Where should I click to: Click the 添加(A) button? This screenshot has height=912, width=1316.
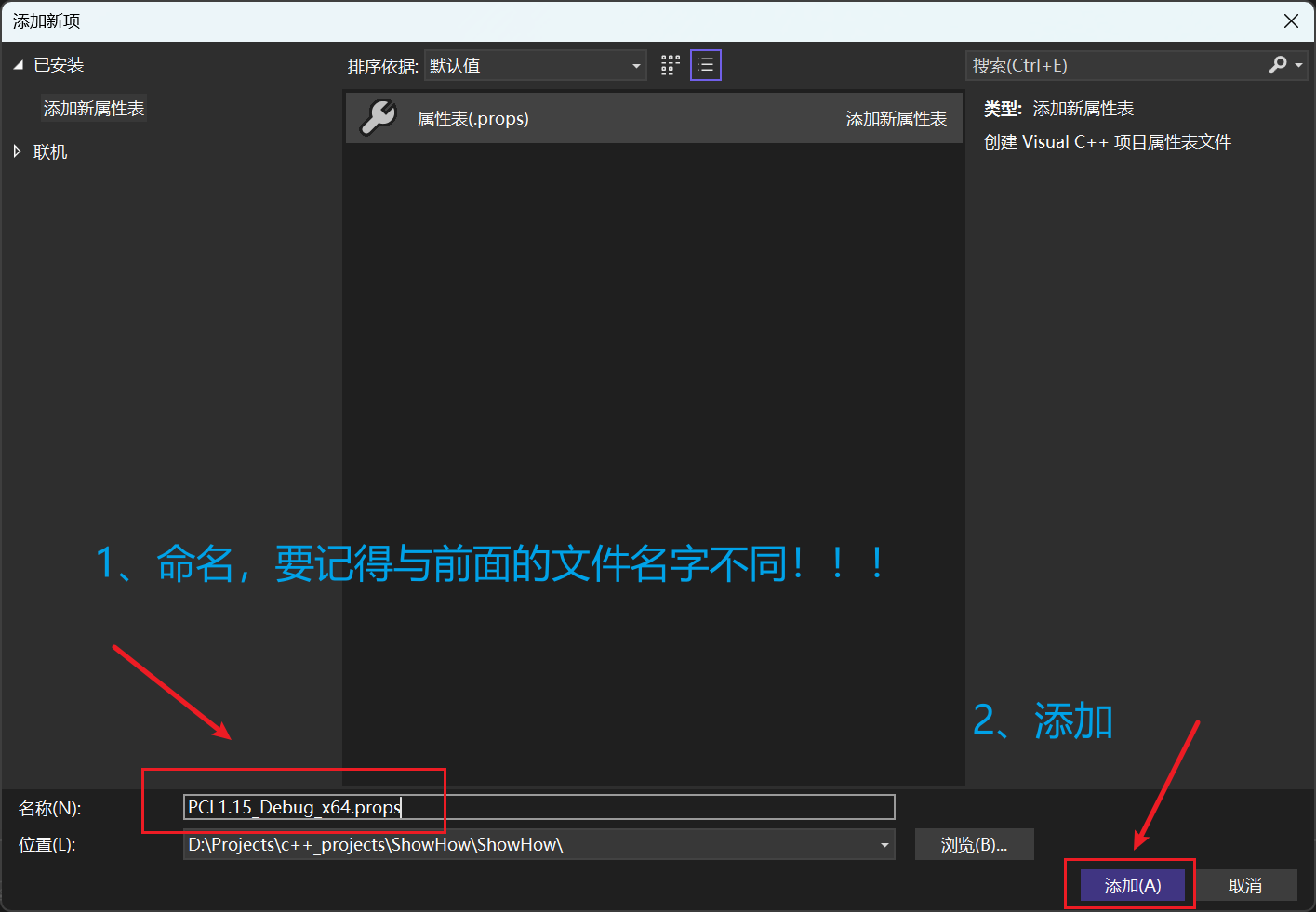(1133, 886)
